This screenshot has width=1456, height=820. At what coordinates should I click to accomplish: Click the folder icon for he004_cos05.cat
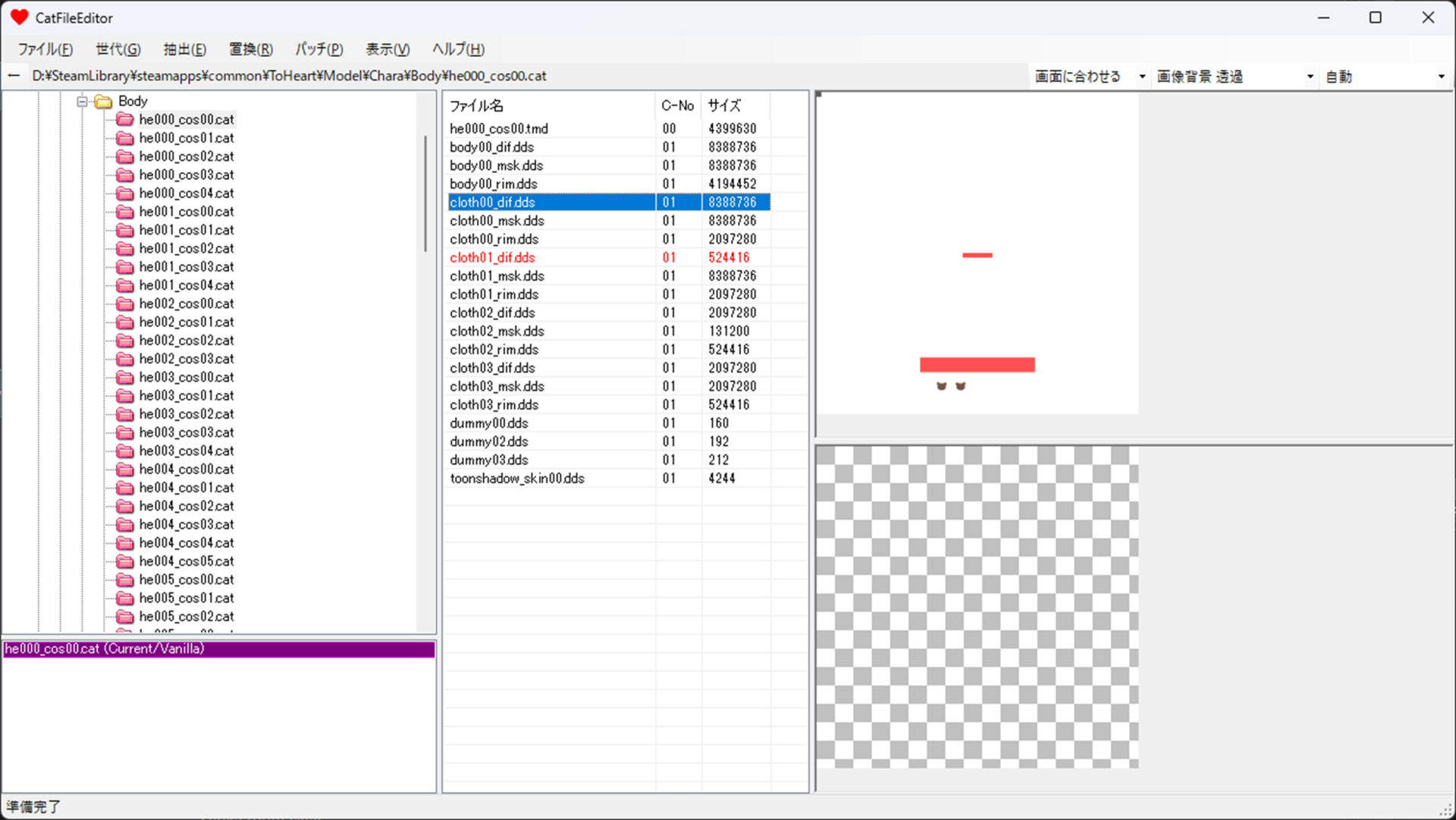click(x=125, y=561)
